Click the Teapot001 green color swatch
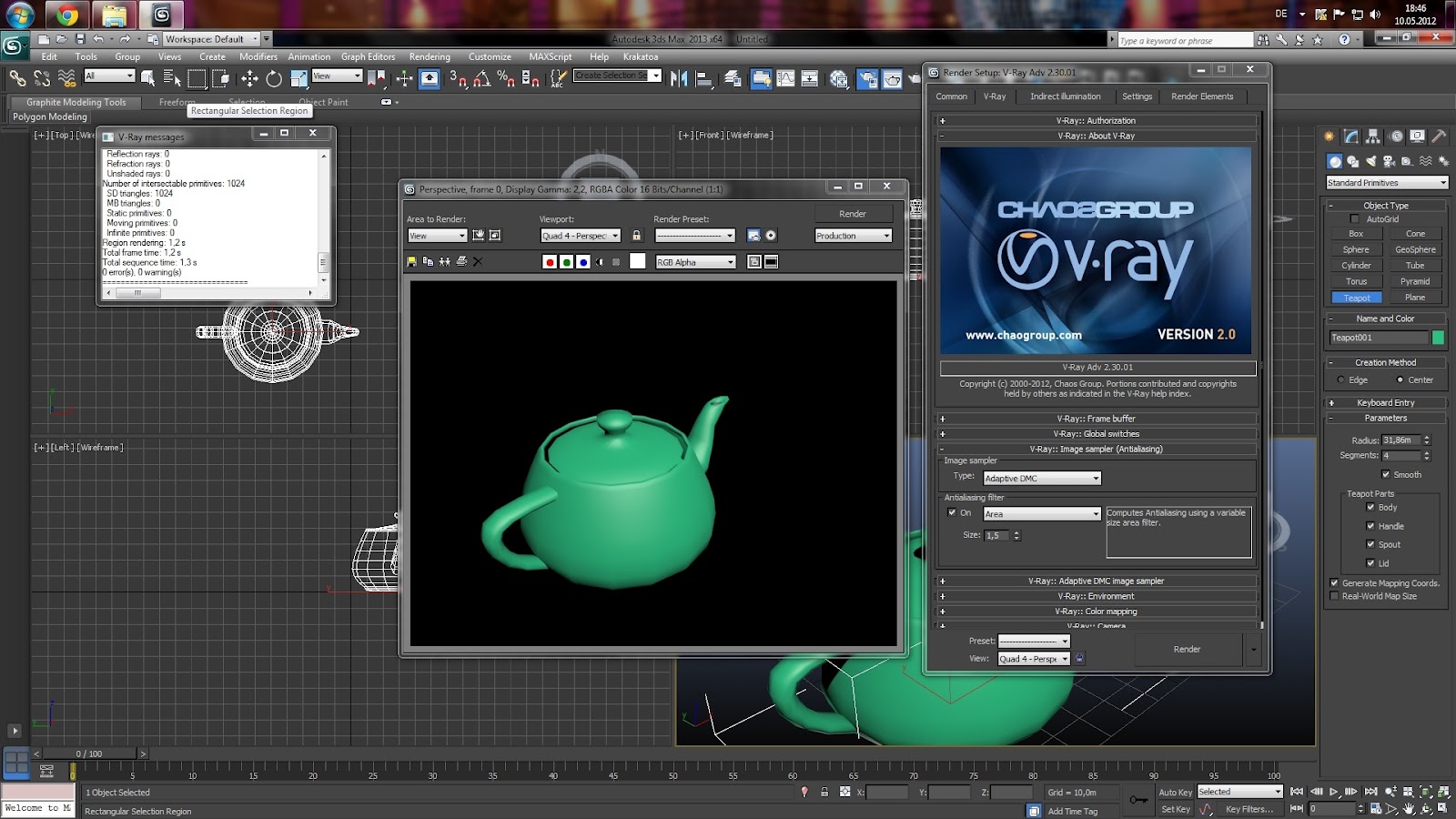The width and height of the screenshot is (1456, 819). point(1438,338)
